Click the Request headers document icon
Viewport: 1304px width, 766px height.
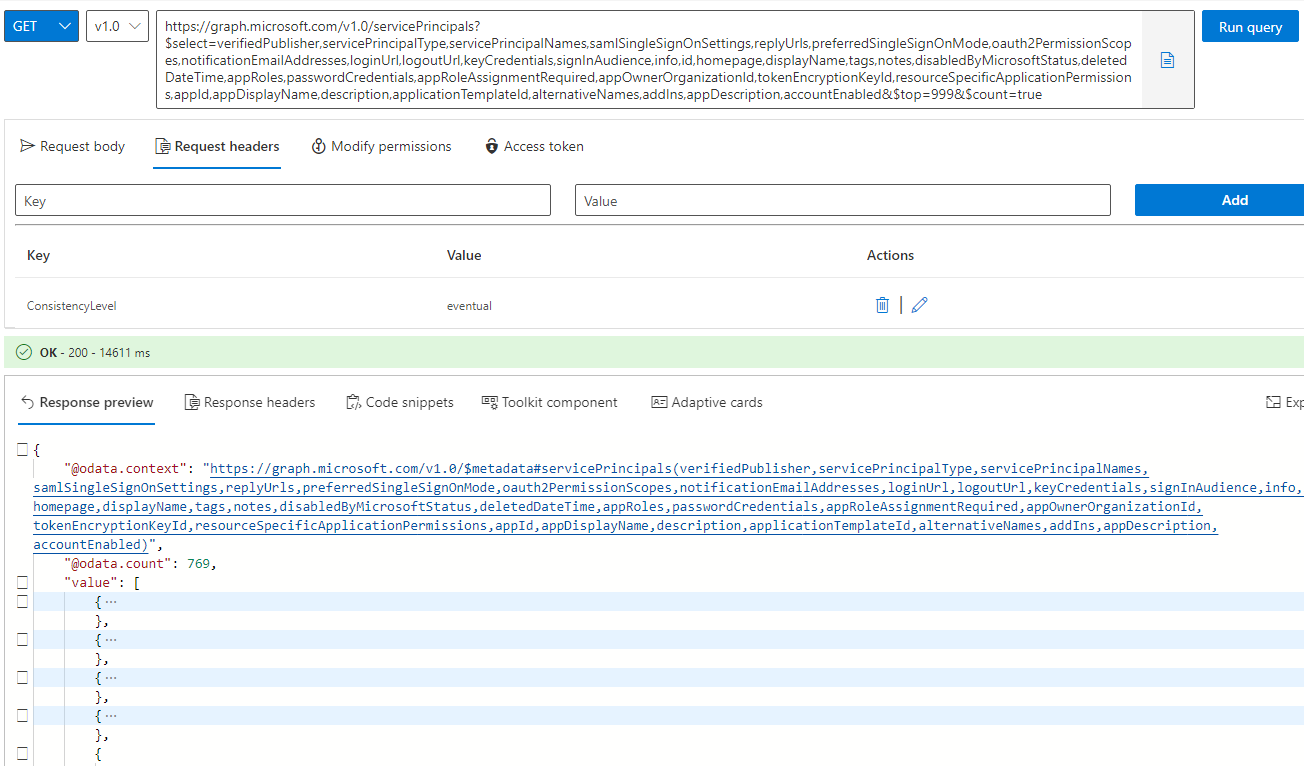[x=163, y=147]
